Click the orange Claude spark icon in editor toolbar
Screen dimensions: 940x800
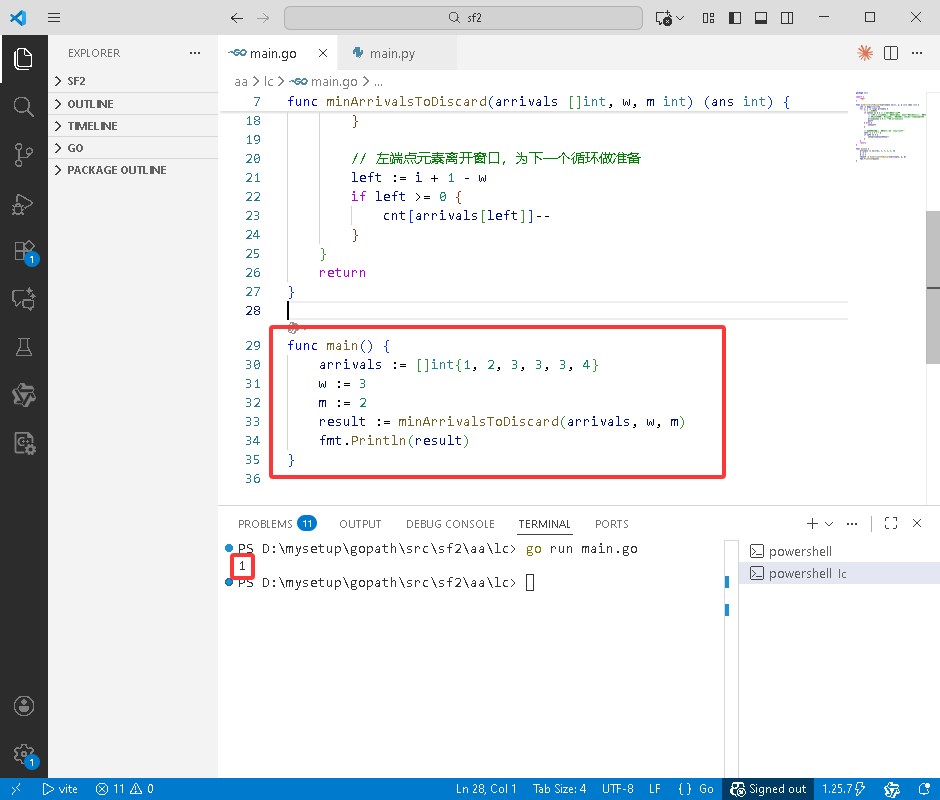[864, 53]
